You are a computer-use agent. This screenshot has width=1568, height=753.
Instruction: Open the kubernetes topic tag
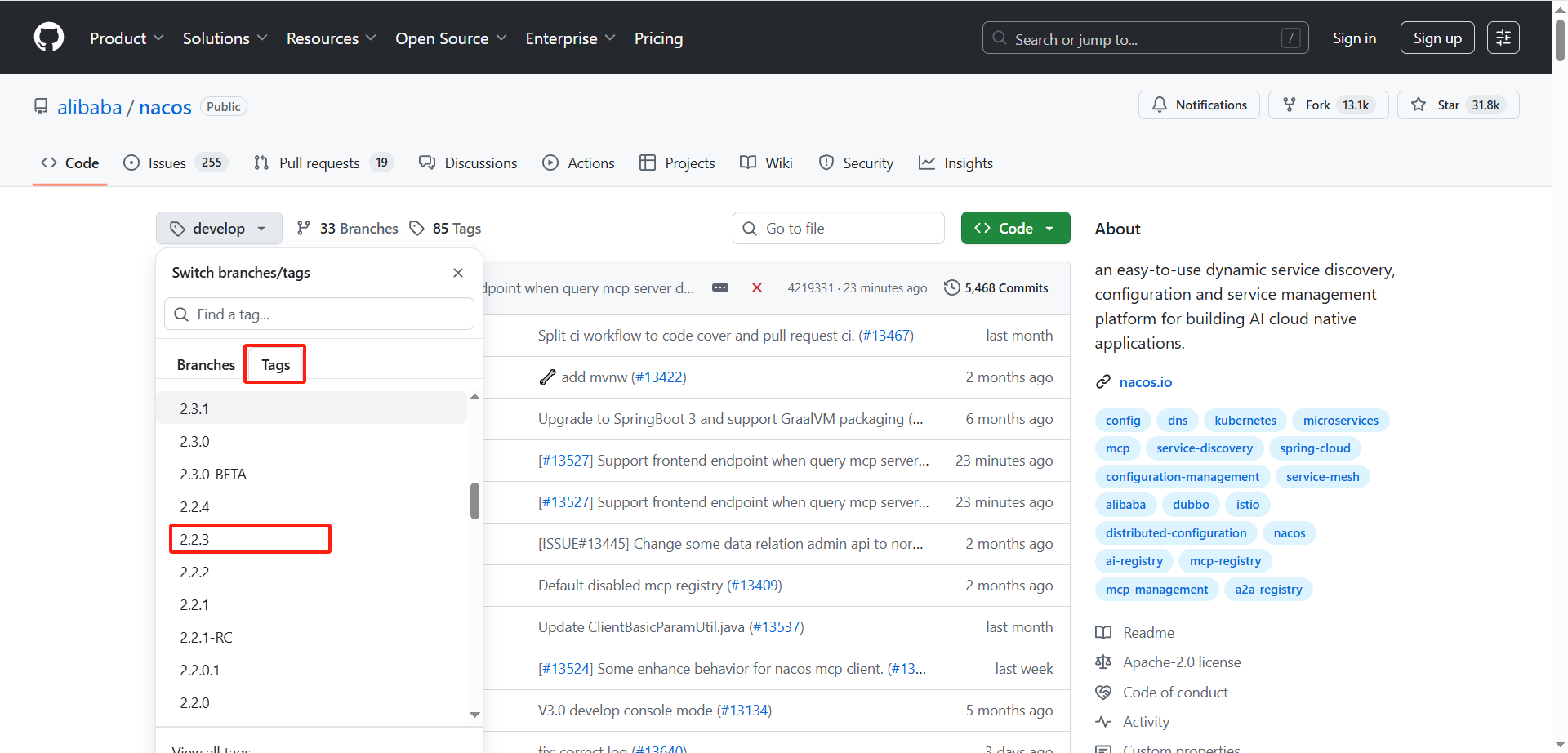coord(1245,420)
